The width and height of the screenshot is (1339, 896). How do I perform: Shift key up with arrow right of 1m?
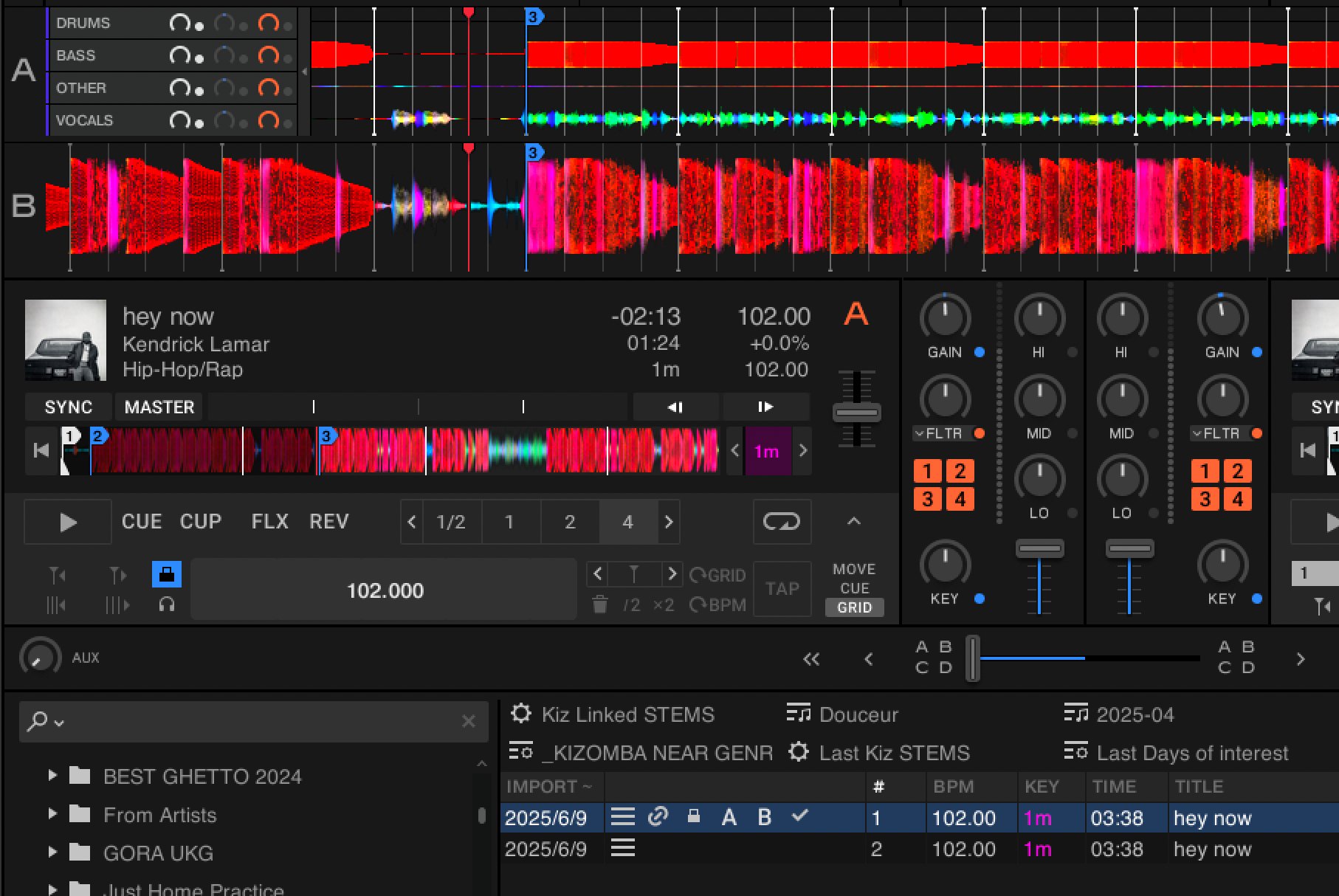(803, 450)
